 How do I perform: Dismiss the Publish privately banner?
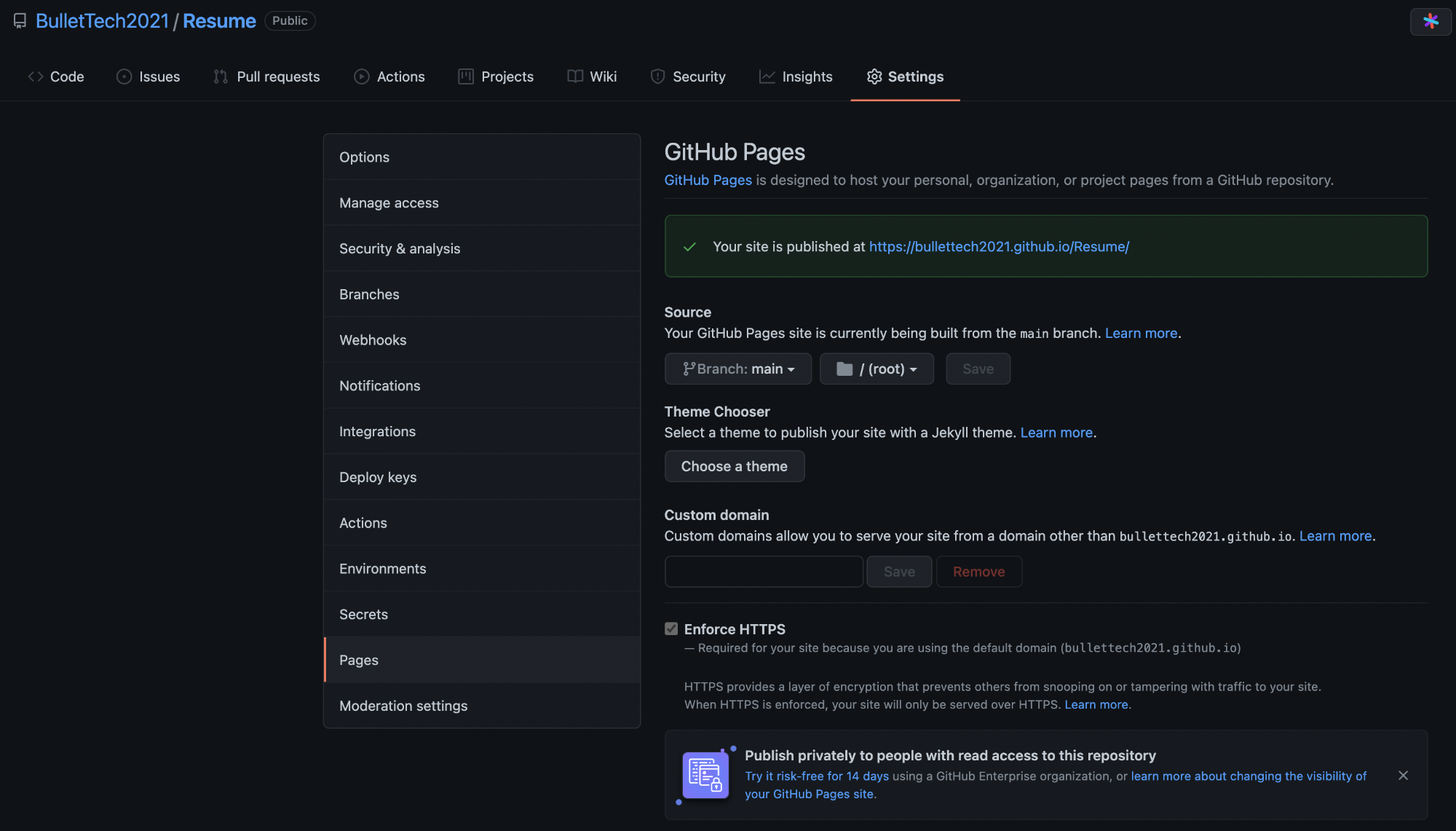1403,775
